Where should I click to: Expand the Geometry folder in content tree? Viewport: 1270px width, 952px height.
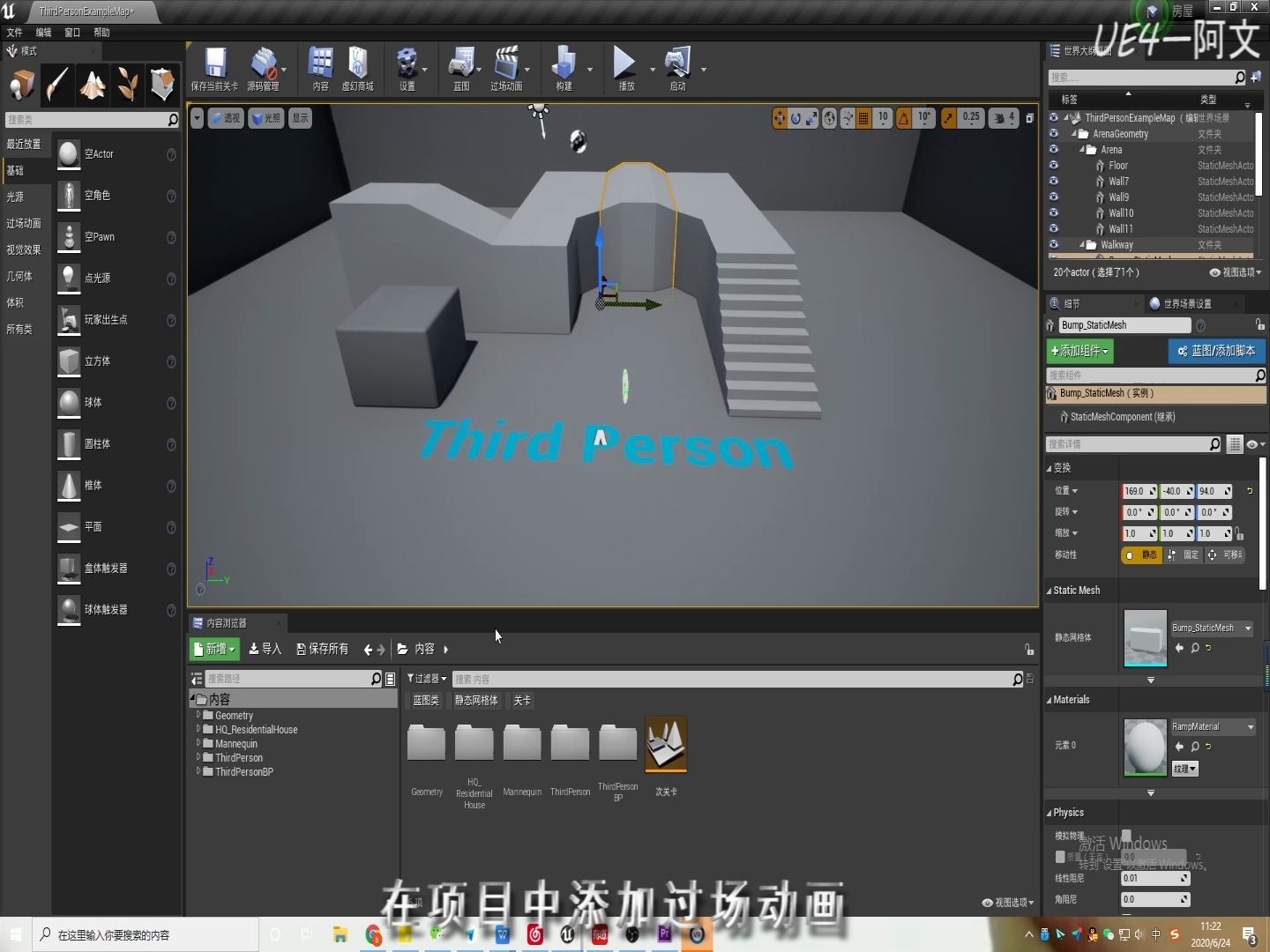point(198,716)
